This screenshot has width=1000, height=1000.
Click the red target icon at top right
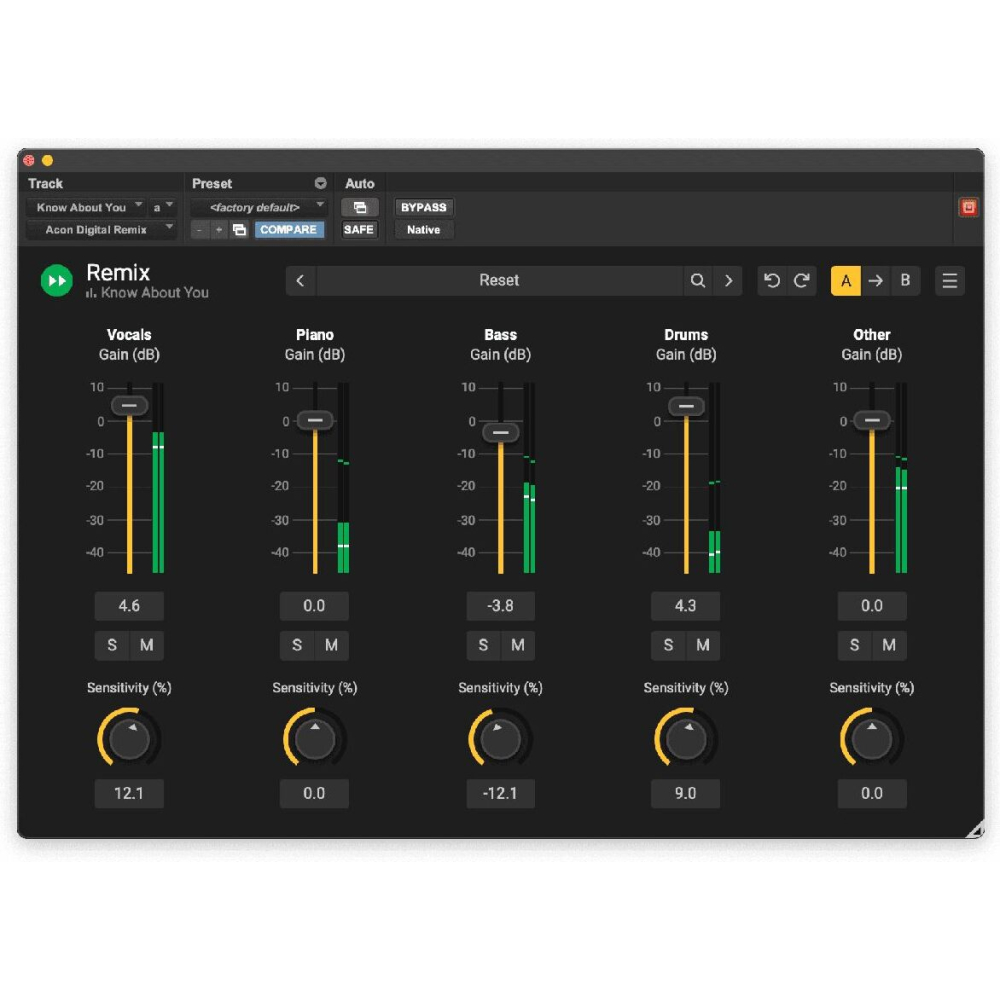pyautogui.click(x=967, y=207)
